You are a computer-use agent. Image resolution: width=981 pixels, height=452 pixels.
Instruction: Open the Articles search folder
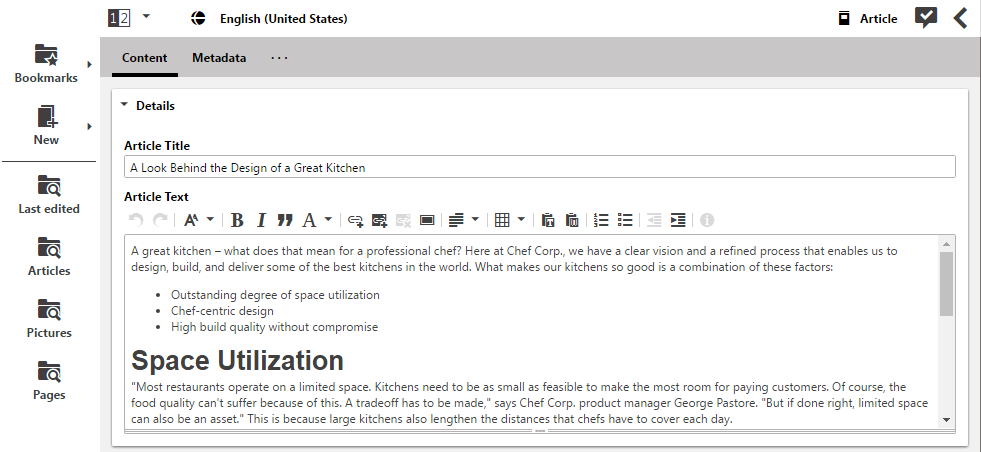click(x=49, y=257)
